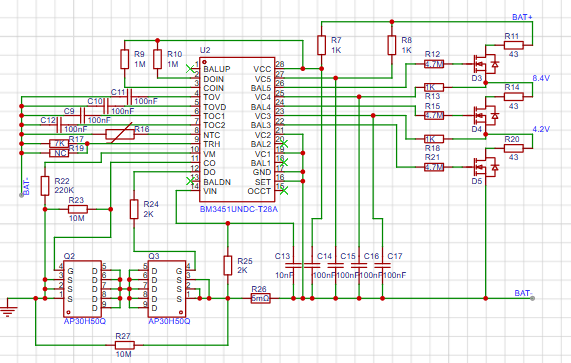
Task: Click shunt resistor R26
Action: pos(260,299)
